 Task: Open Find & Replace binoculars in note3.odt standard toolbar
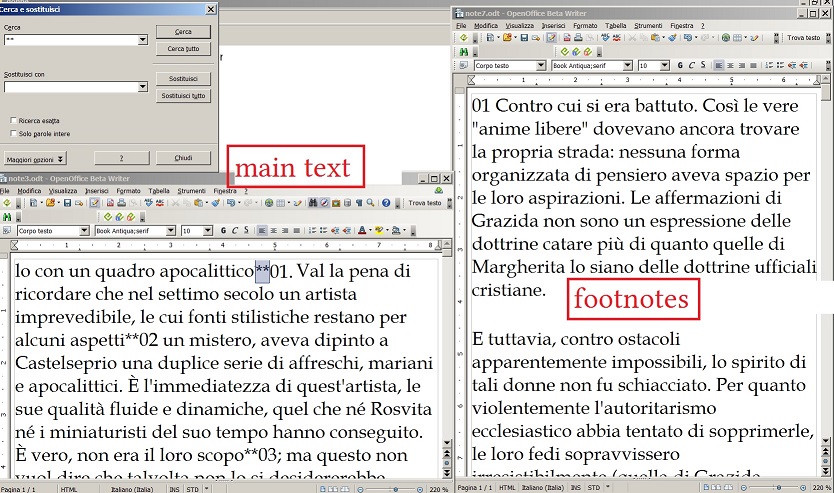(313, 203)
